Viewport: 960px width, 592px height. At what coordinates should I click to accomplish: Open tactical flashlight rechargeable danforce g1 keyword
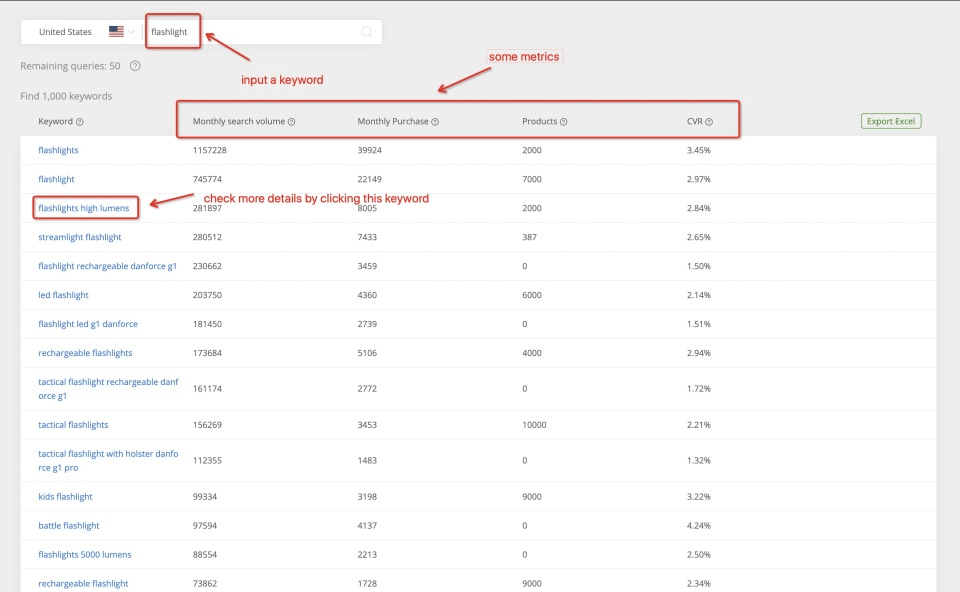[x=108, y=389]
